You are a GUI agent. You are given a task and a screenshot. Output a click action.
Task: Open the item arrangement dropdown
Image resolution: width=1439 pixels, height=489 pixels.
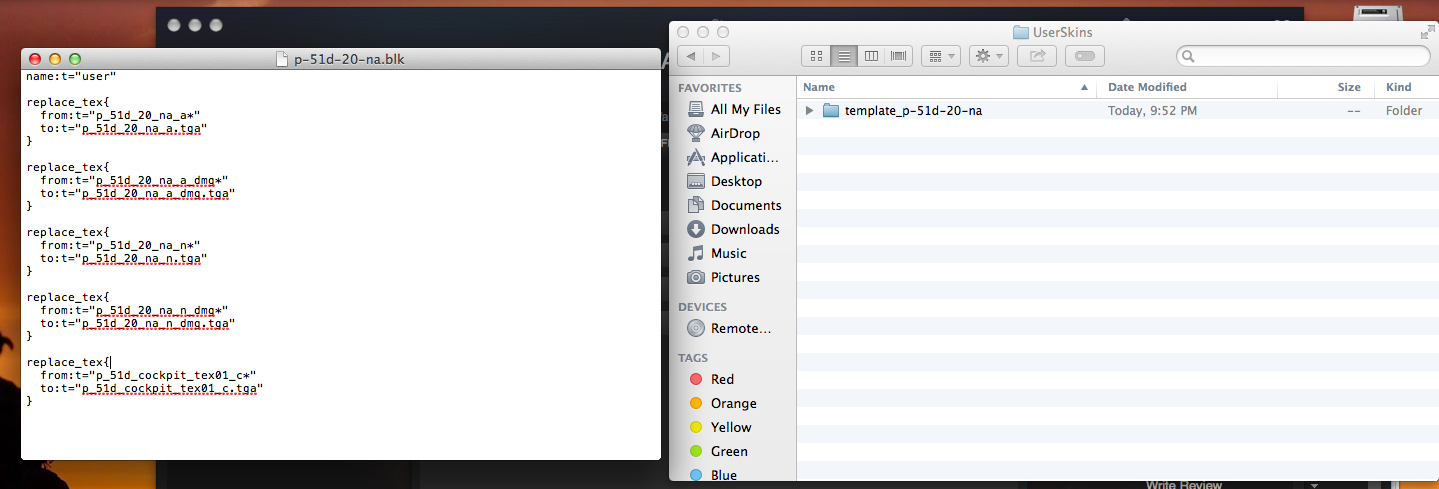pyautogui.click(x=940, y=56)
